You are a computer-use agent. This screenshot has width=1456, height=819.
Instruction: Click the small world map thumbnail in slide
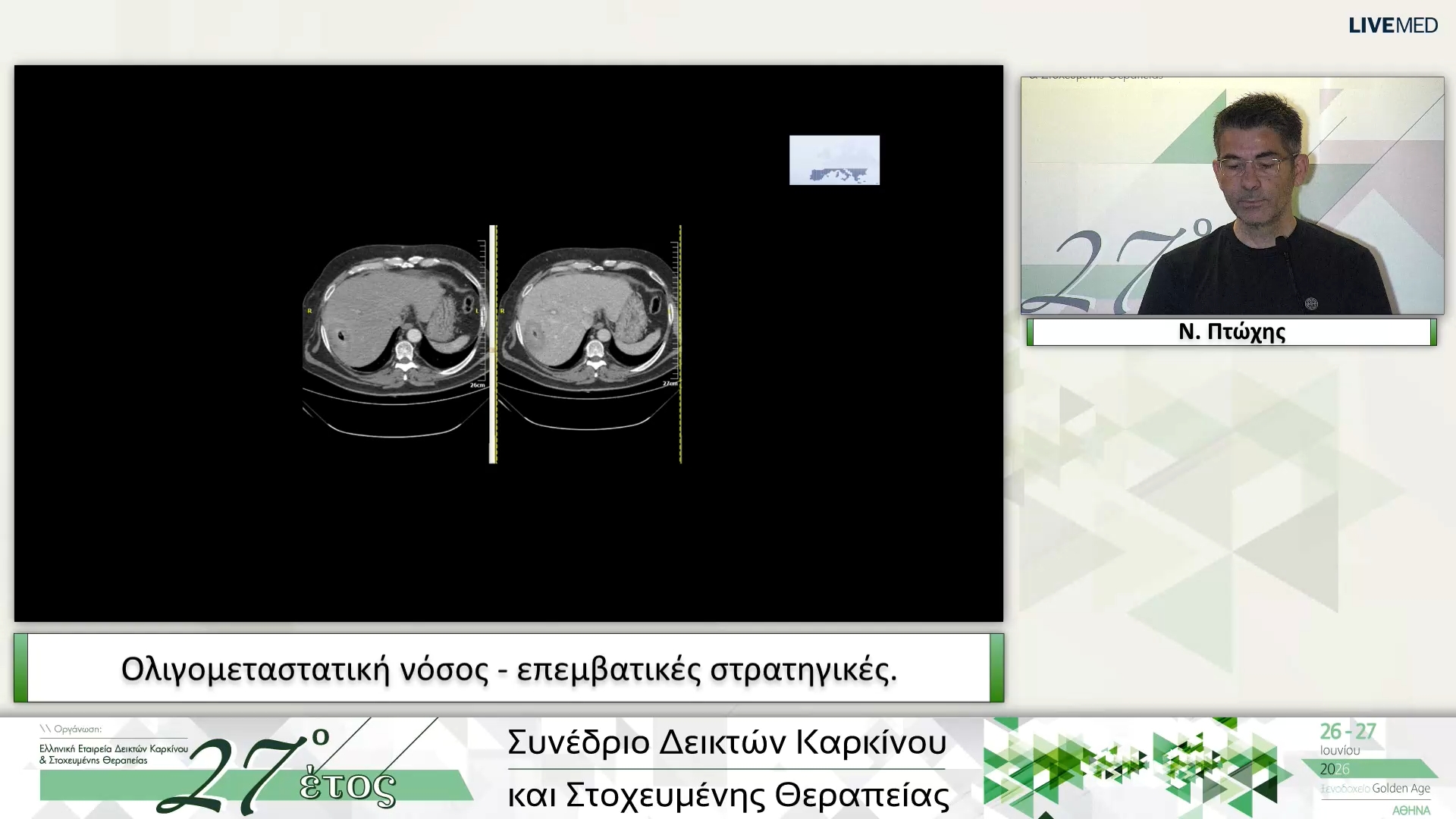834,160
